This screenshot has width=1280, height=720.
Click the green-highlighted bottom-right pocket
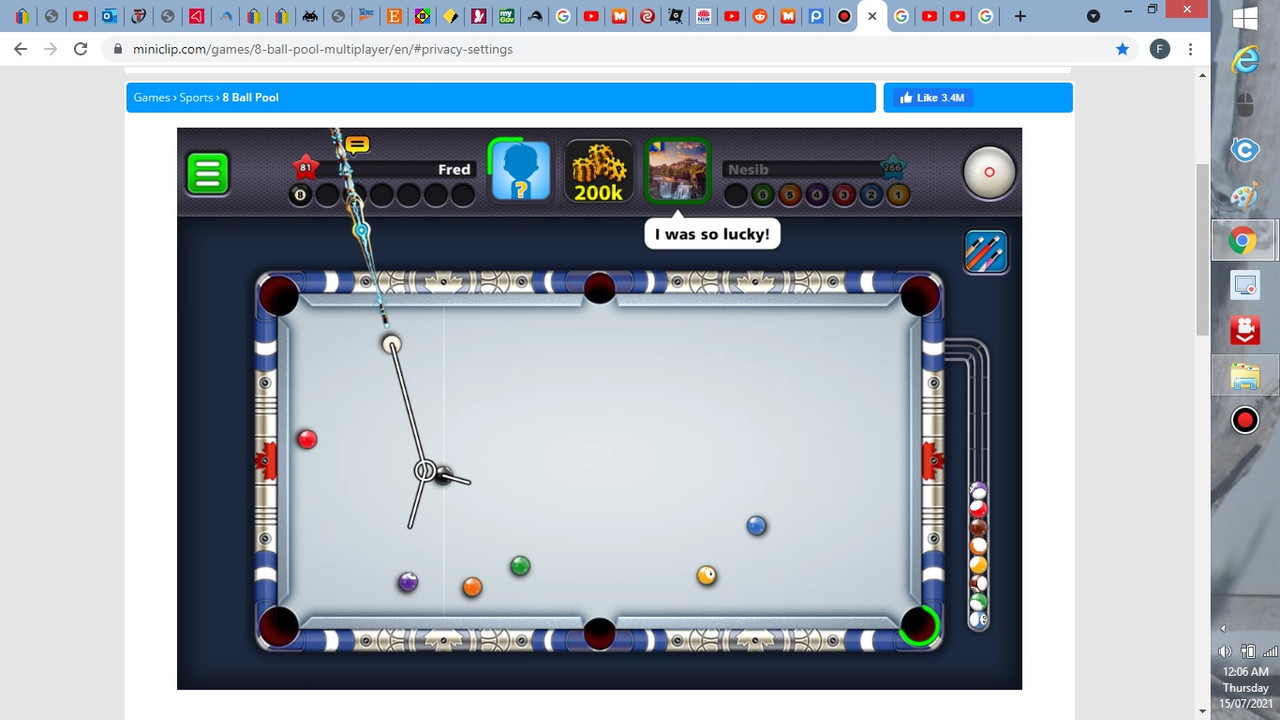tap(919, 626)
